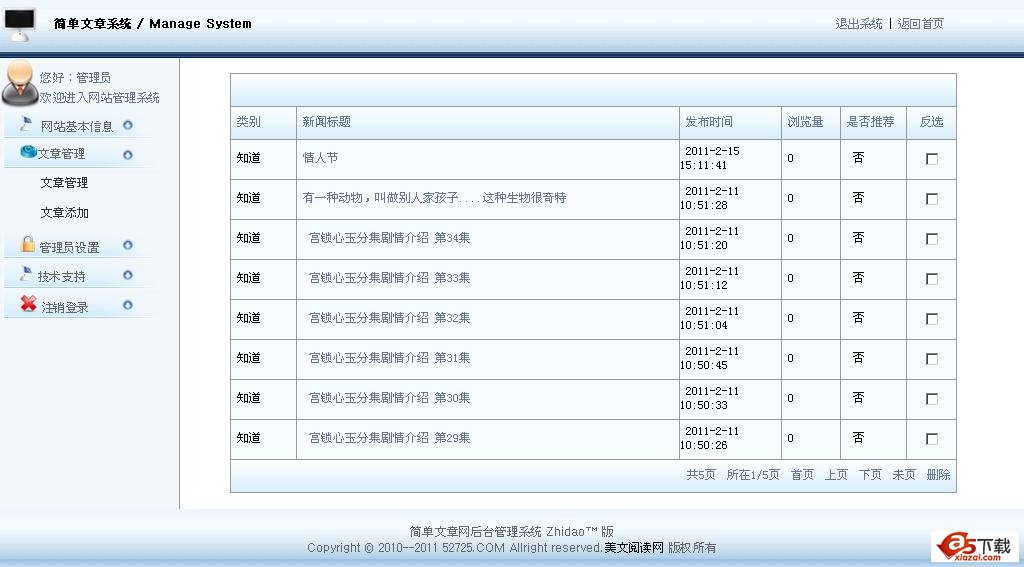Go to 下页 in pagination

point(870,475)
